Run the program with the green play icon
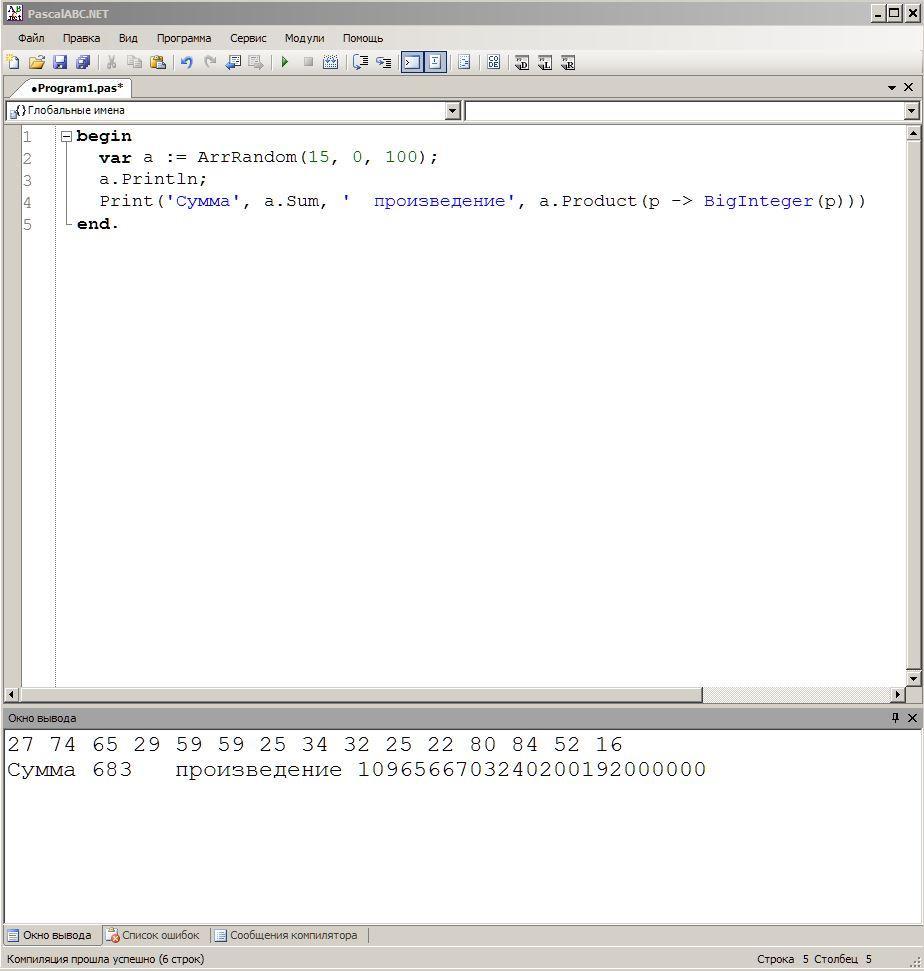The width and height of the screenshot is (924, 971). click(285, 62)
